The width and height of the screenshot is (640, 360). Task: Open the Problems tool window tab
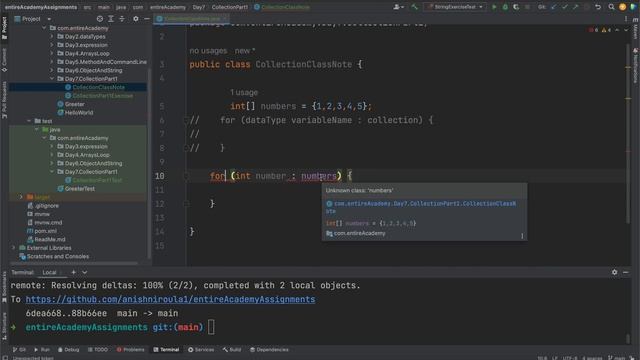pyautogui.click(x=131, y=350)
